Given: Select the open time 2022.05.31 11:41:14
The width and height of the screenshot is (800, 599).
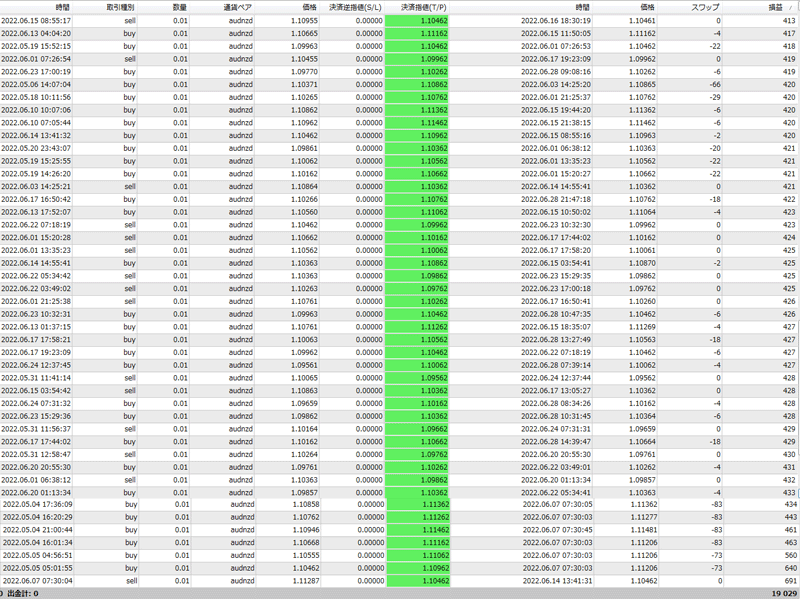Looking at the screenshot, I should [x=36, y=378].
